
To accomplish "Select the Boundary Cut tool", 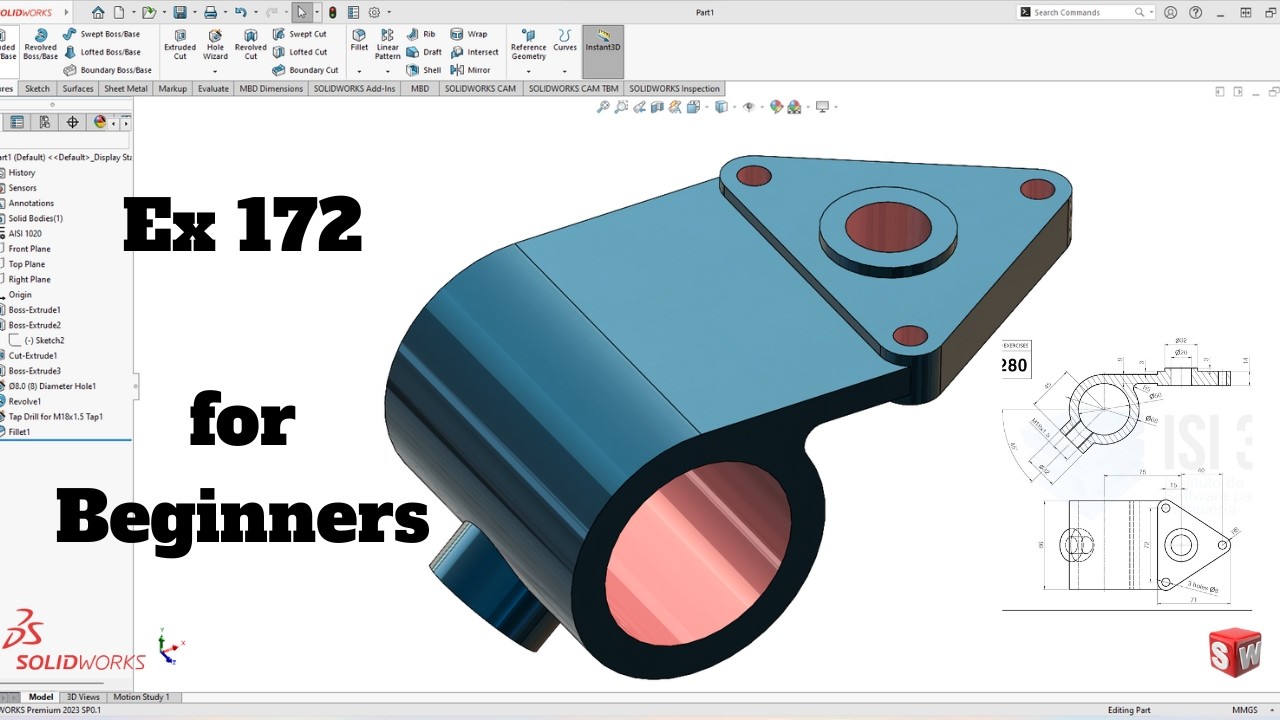I will click(305, 70).
